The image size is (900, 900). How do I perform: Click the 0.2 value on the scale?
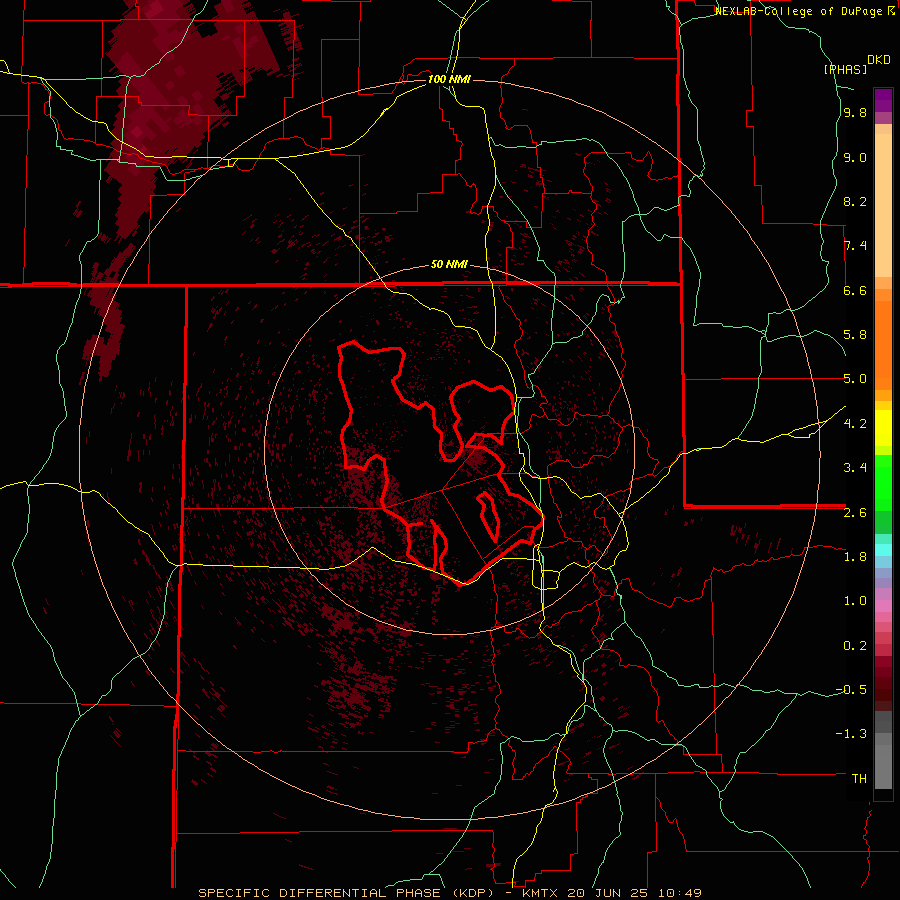855,646
